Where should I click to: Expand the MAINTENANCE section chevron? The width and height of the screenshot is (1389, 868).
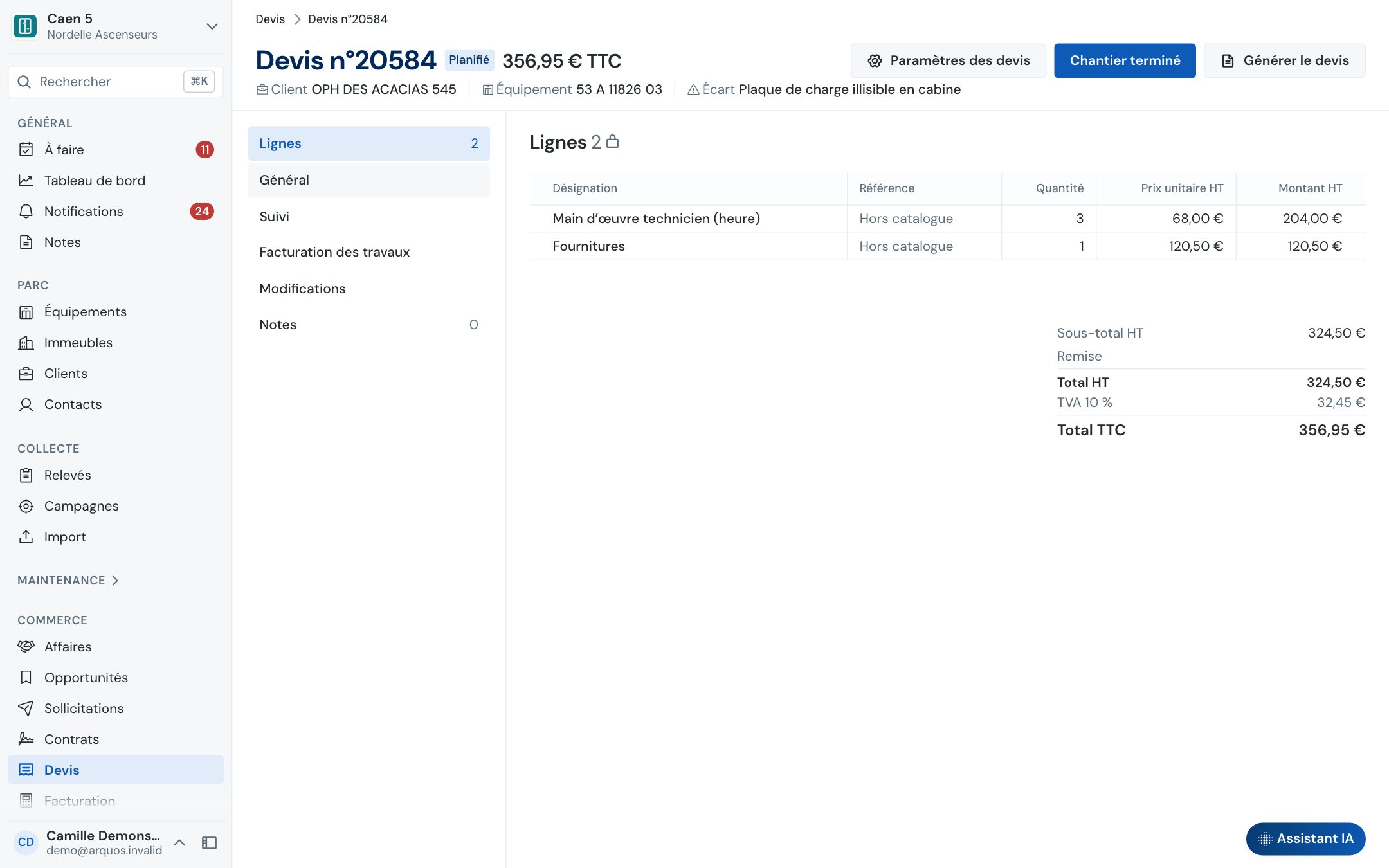115,581
